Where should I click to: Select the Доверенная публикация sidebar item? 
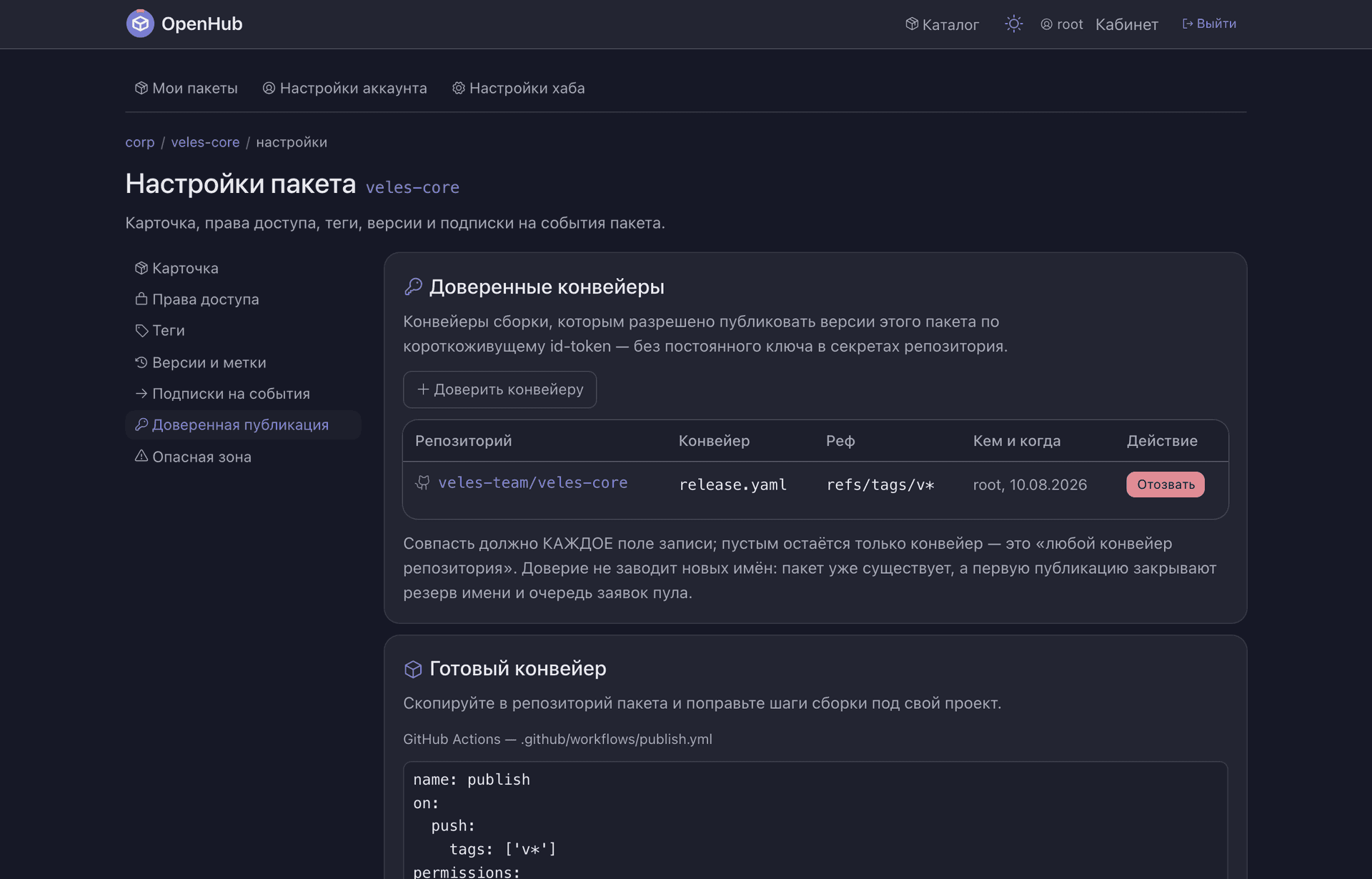tap(243, 424)
